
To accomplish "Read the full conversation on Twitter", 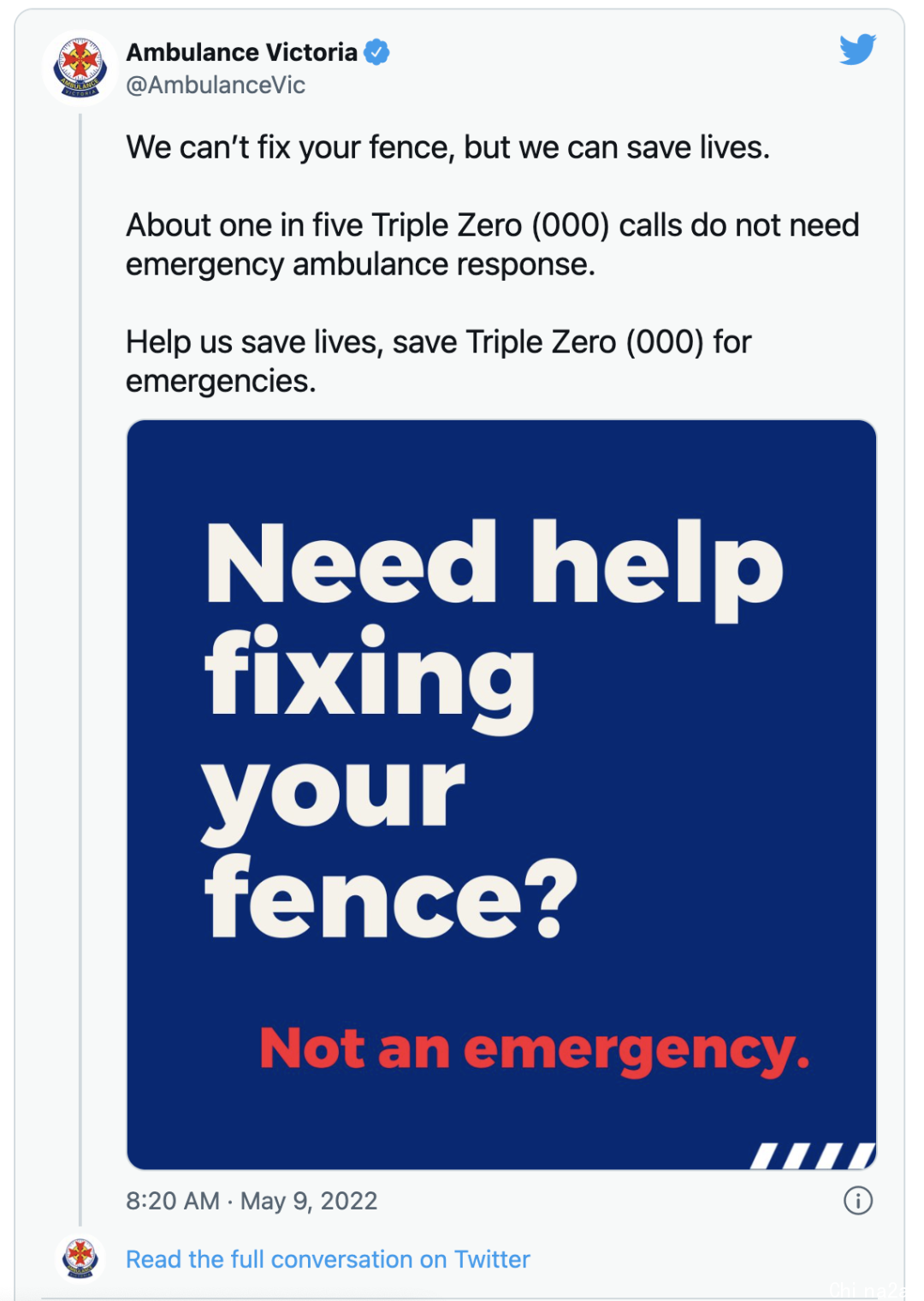I will [x=328, y=1259].
